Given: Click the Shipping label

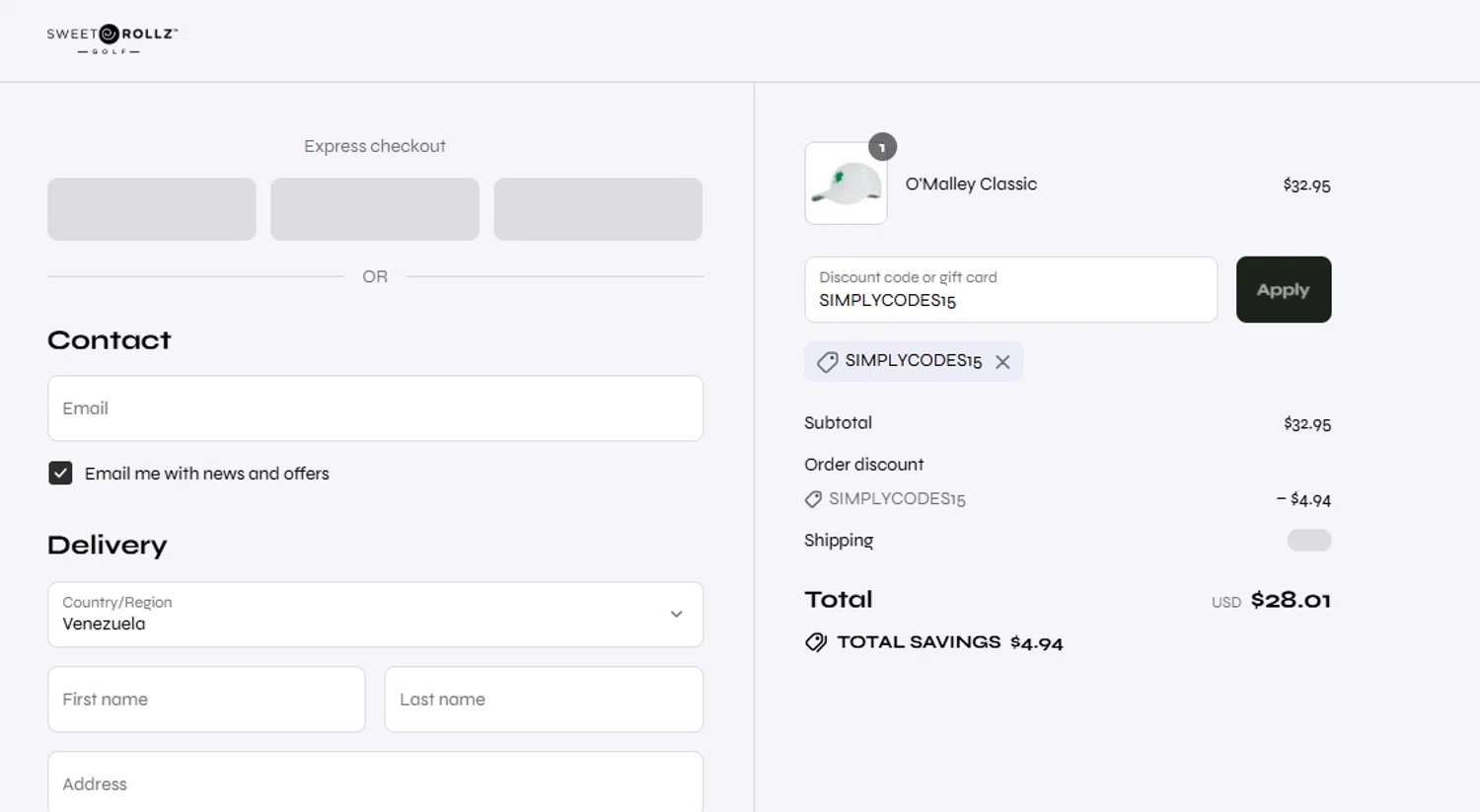Looking at the screenshot, I should click(839, 541).
